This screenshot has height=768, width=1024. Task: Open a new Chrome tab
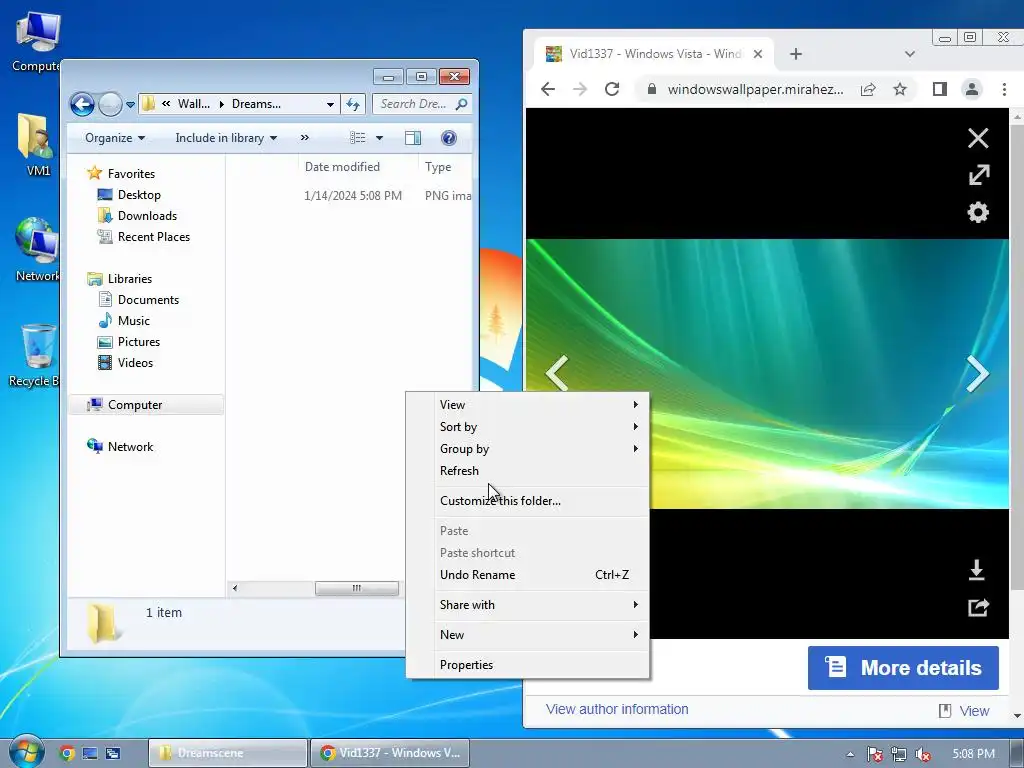pos(795,54)
